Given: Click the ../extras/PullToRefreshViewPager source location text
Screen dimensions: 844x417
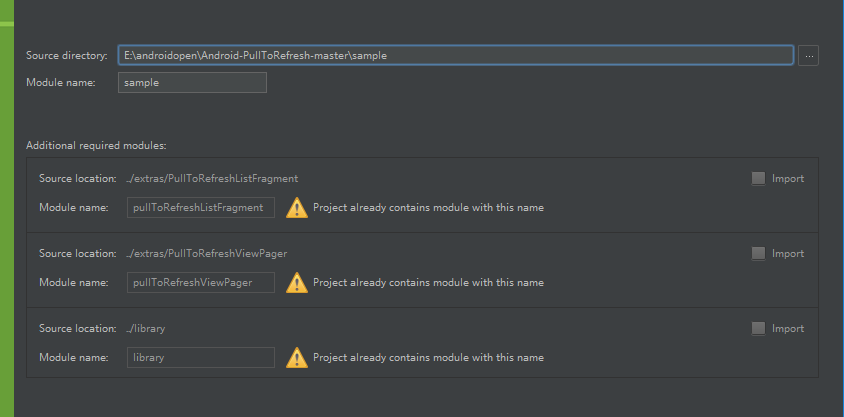Looking at the screenshot, I should [x=207, y=253].
